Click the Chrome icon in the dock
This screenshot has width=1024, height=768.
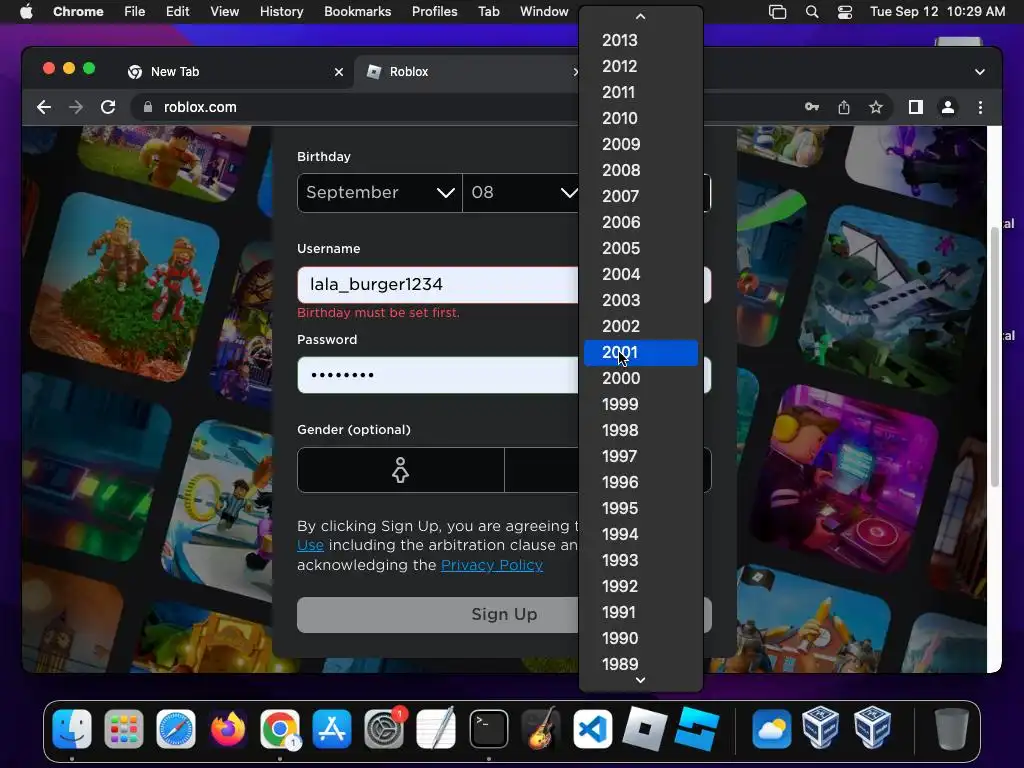tap(280, 728)
